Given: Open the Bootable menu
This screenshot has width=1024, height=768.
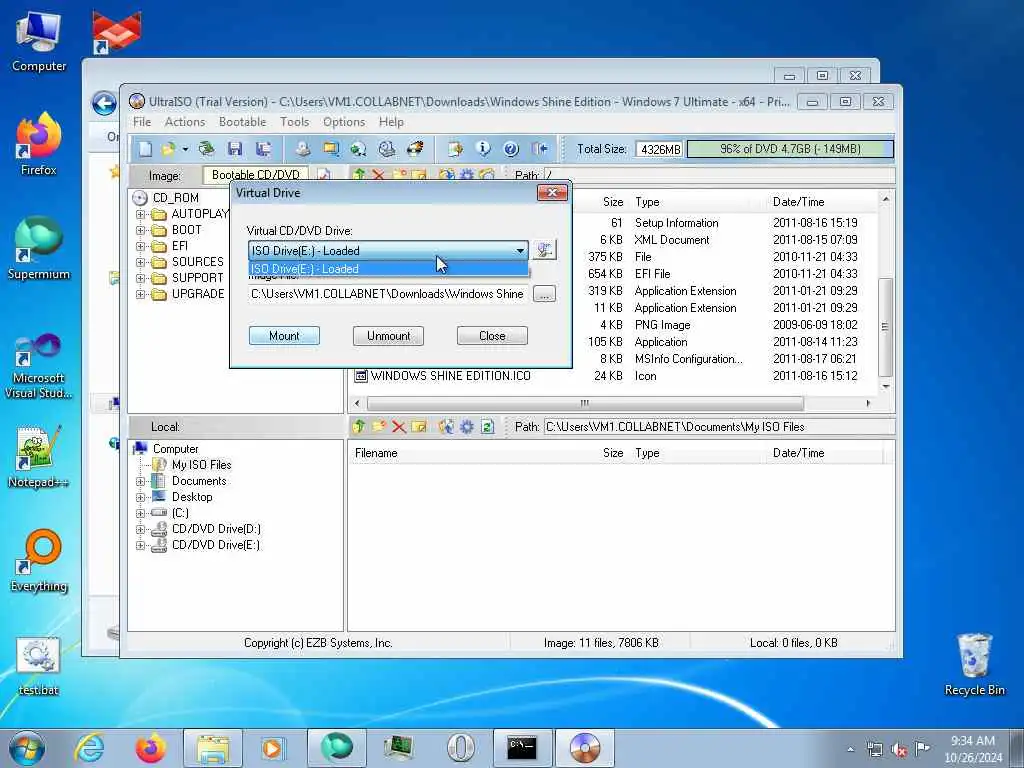Looking at the screenshot, I should click(242, 122).
